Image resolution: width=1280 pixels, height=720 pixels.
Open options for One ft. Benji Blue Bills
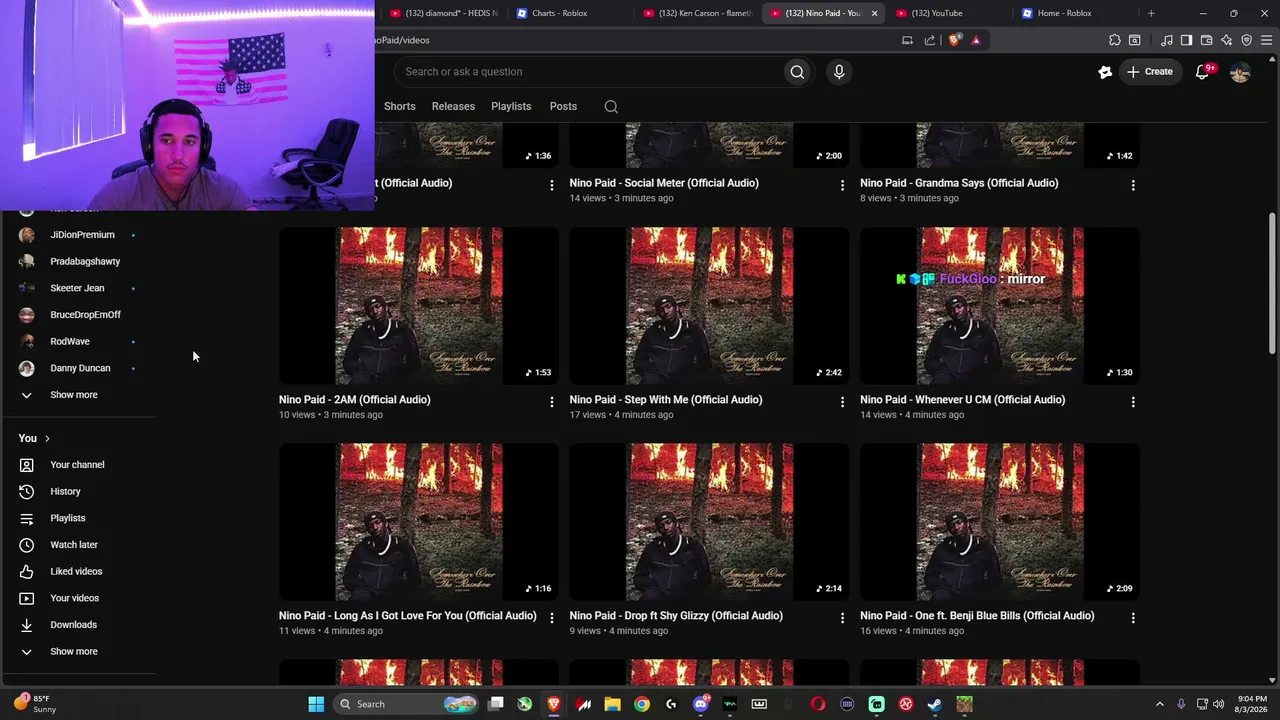pyautogui.click(x=1133, y=618)
